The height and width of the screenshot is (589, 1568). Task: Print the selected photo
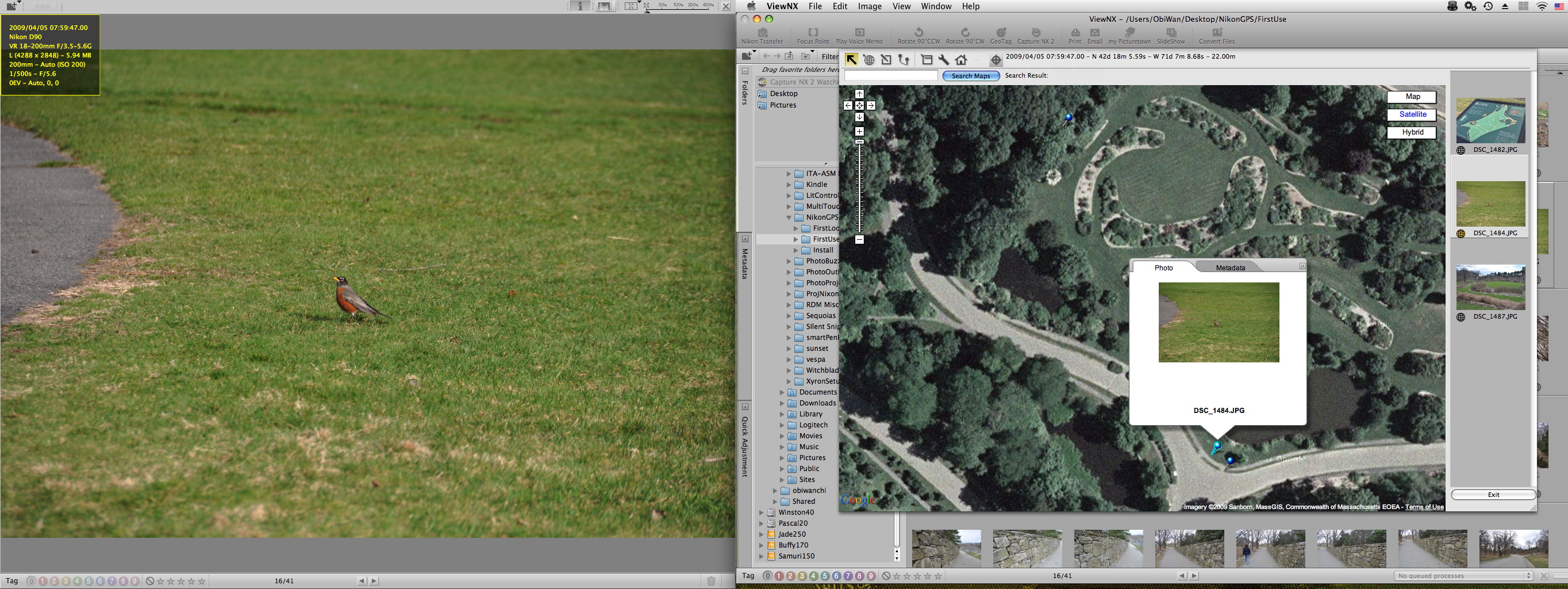click(1075, 36)
